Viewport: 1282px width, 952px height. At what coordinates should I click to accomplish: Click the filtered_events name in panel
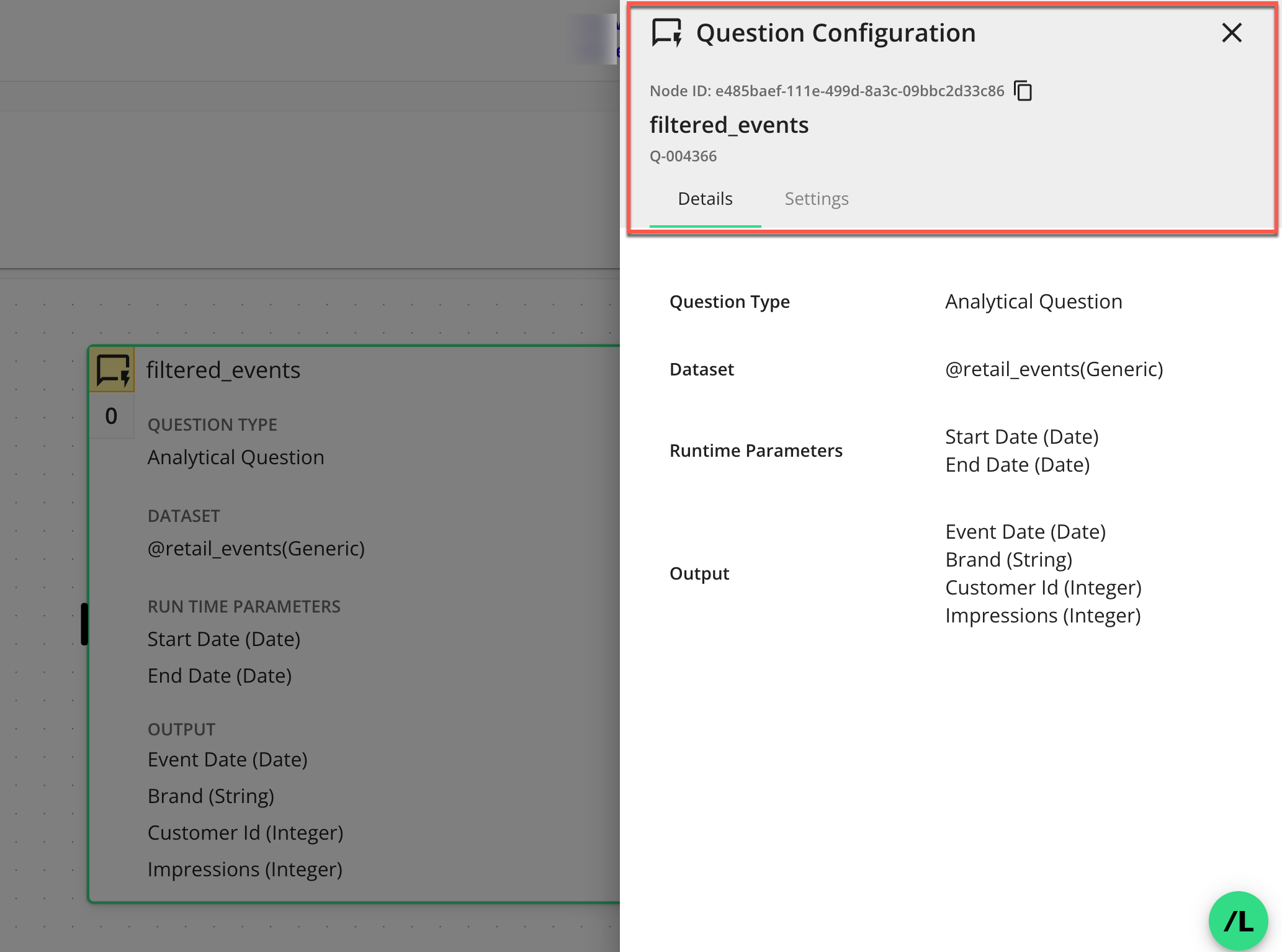[728, 125]
